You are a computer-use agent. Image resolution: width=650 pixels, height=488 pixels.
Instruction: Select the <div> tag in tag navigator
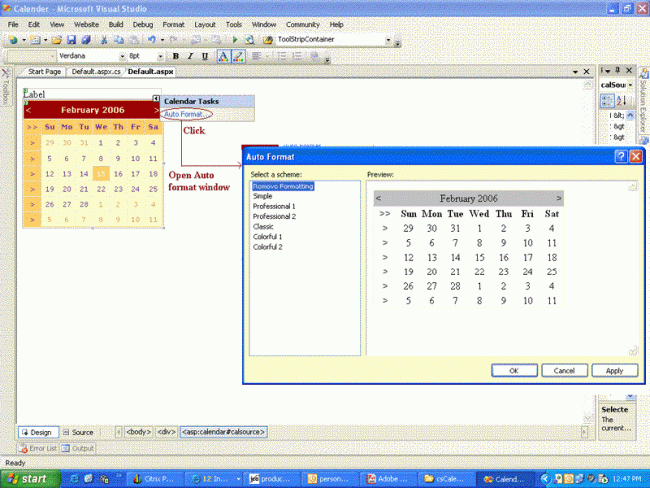(x=166, y=432)
